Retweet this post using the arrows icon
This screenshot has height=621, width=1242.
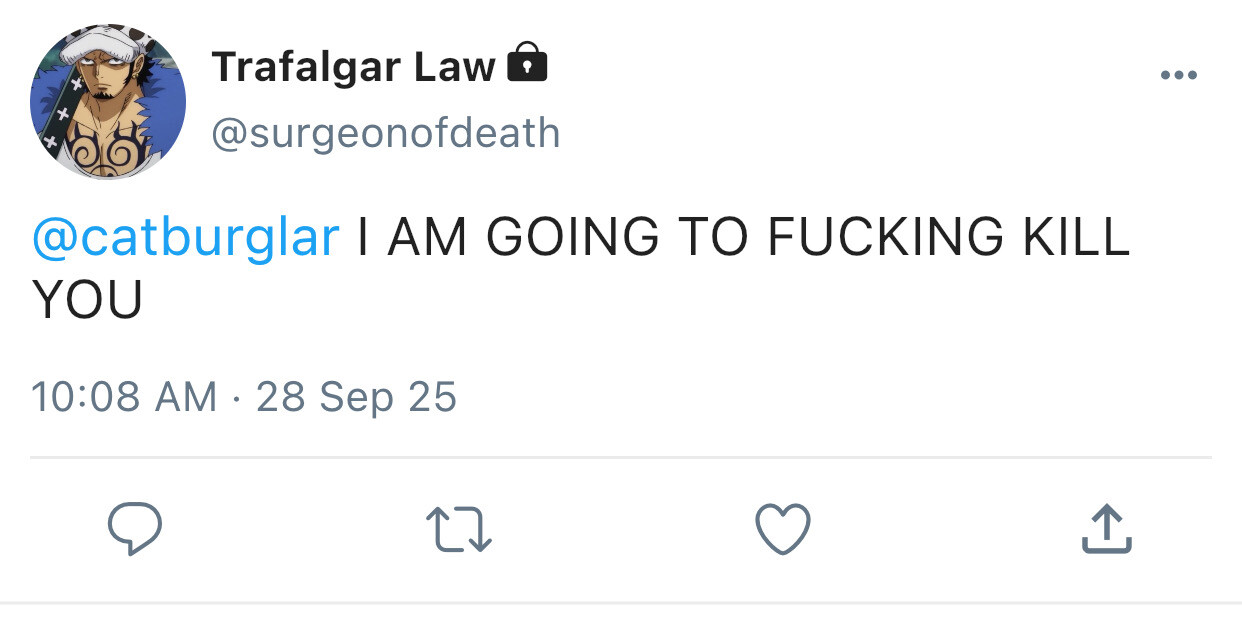(x=459, y=529)
